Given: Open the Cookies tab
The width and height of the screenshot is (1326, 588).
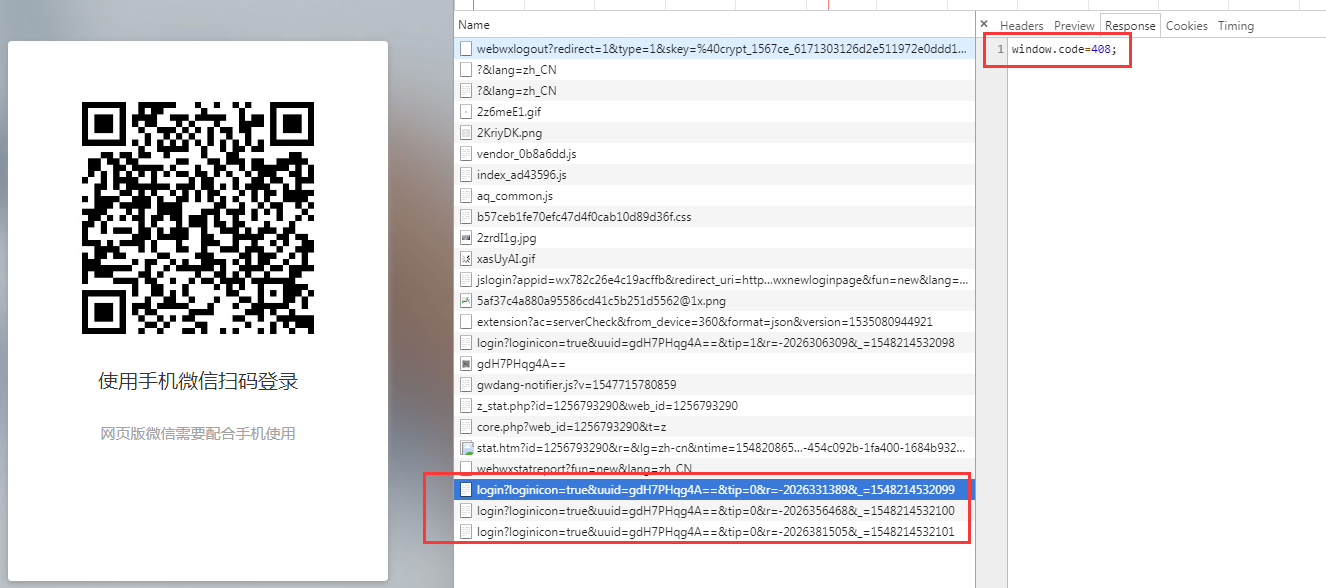Looking at the screenshot, I should 1187,26.
